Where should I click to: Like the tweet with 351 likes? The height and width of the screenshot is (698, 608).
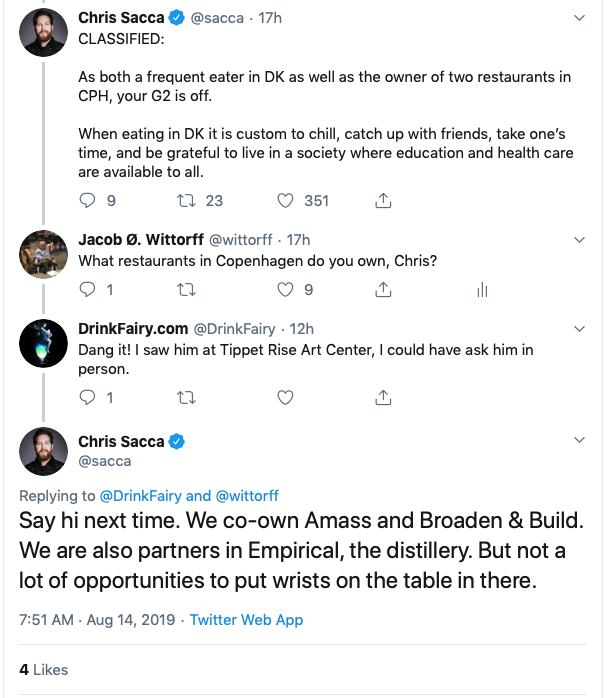pos(285,200)
